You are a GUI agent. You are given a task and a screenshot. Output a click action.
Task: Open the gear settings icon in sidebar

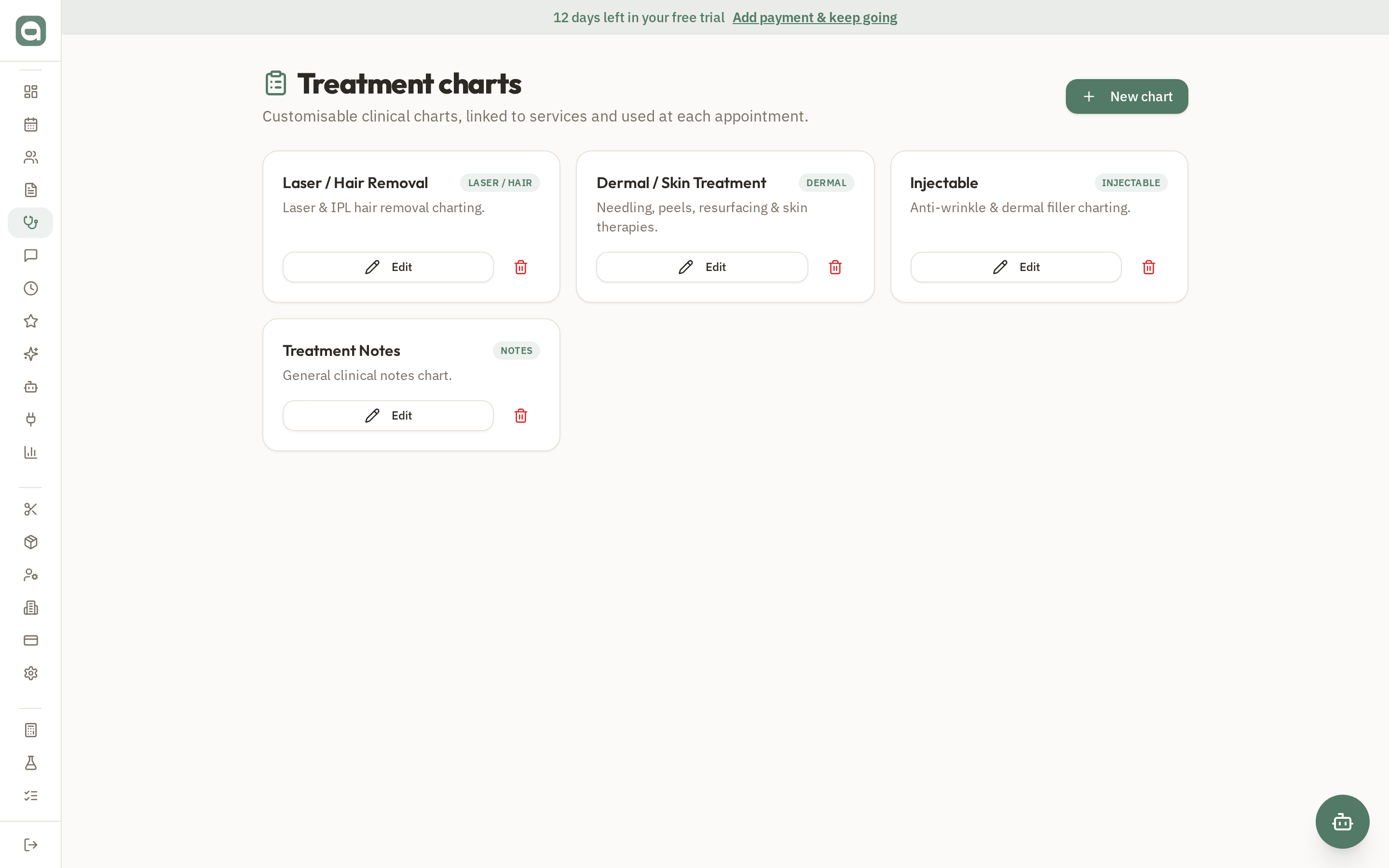30,673
